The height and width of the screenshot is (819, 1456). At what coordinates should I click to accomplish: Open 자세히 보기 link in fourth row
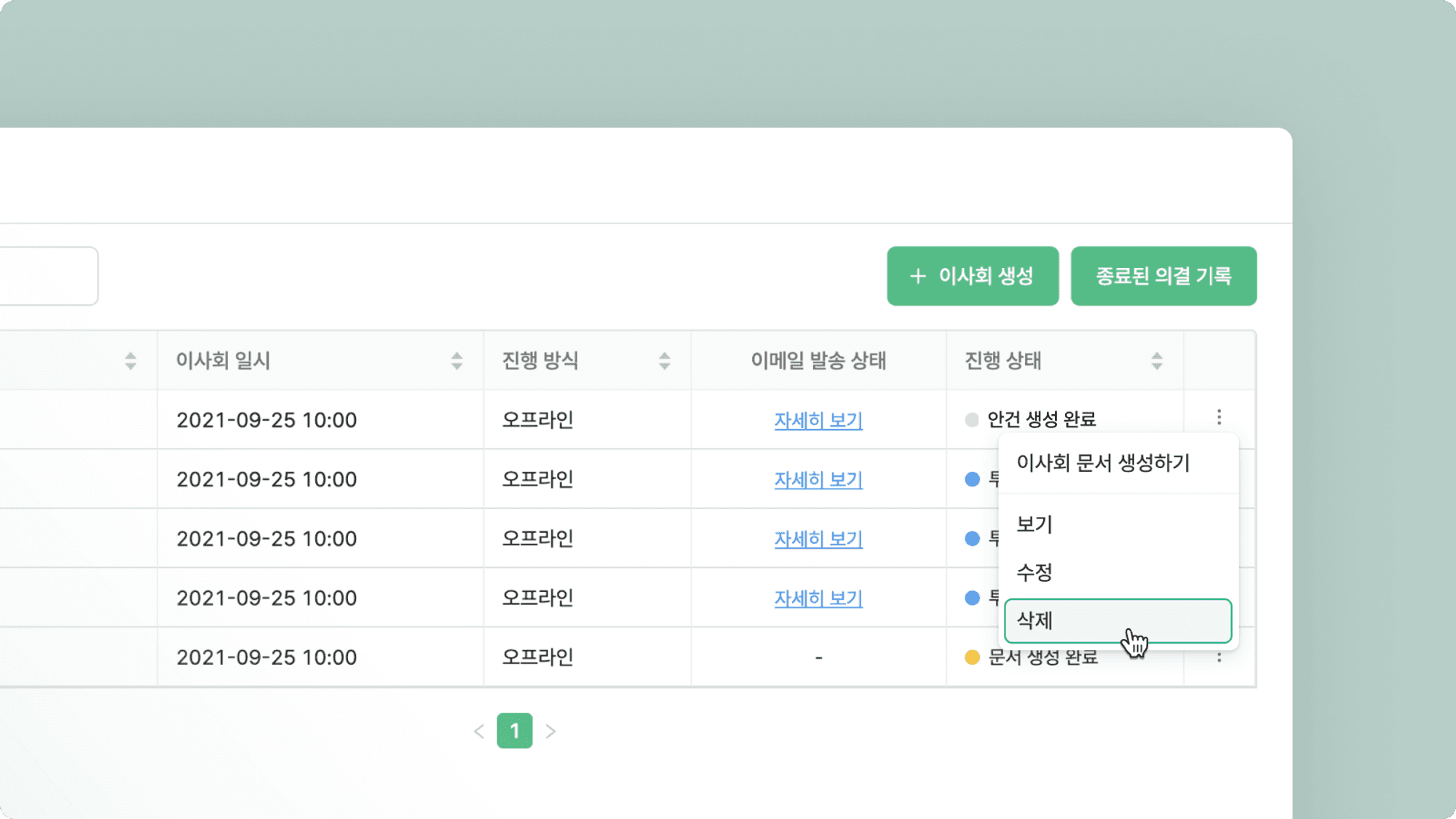pyautogui.click(x=818, y=598)
